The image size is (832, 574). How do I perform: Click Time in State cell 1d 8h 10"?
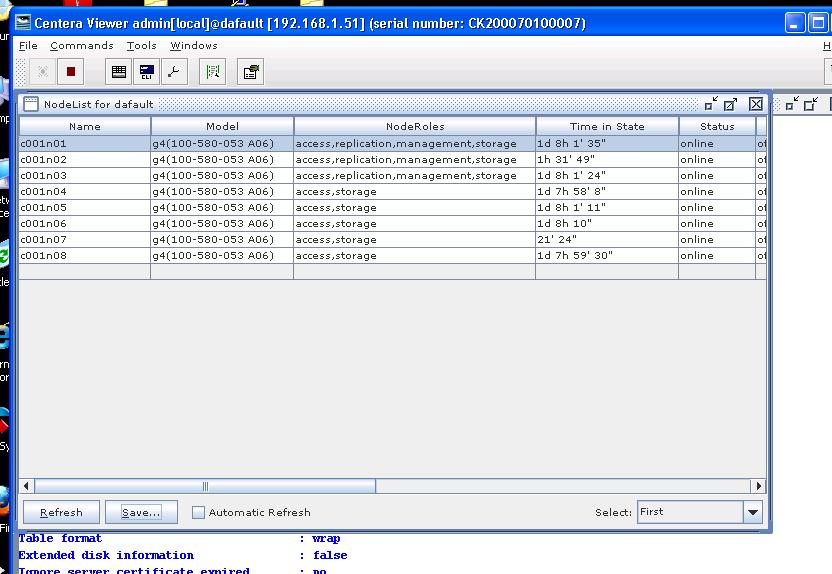click(x=607, y=223)
